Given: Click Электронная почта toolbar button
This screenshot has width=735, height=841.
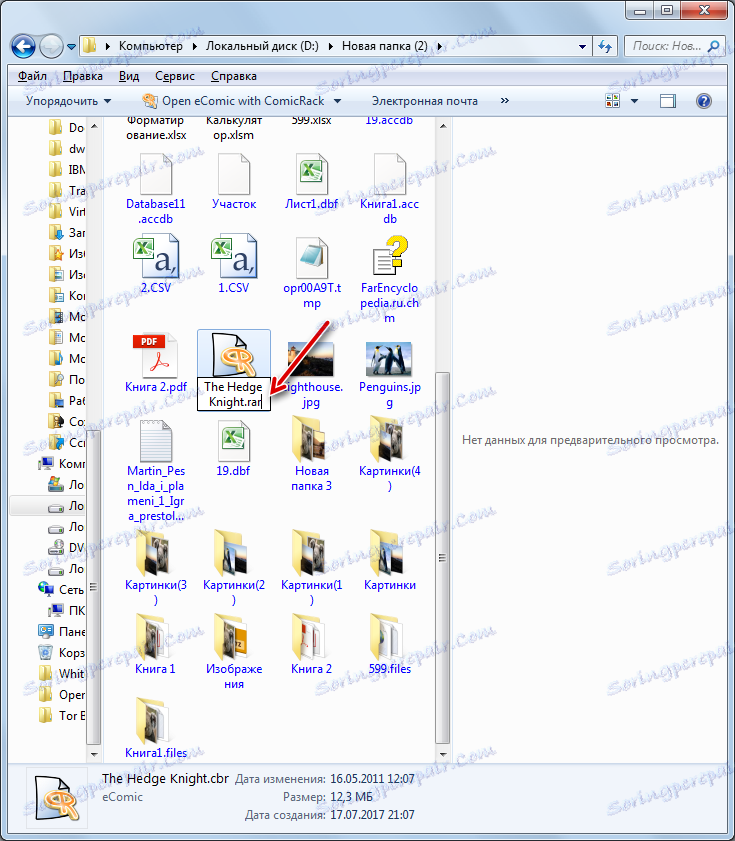Looking at the screenshot, I should pyautogui.click(x=424, y=101).
